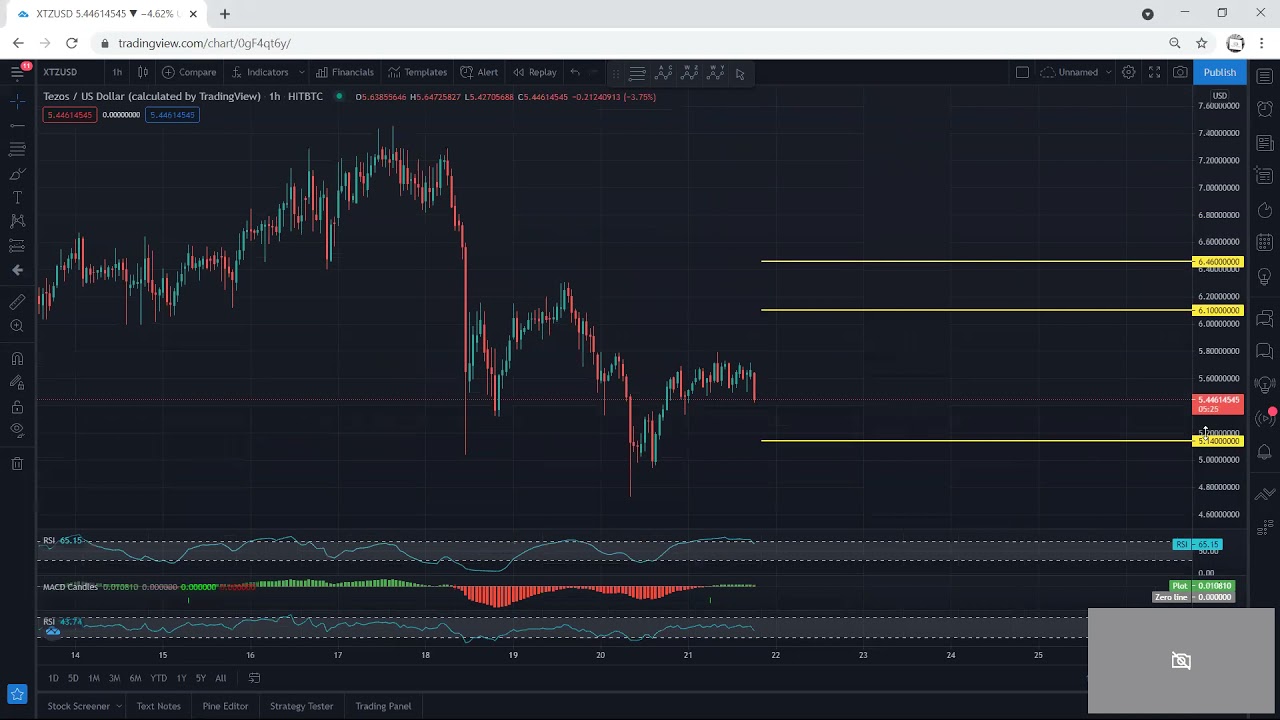Open the notifications bell panel
The height and width of the screenshot is (720, 1280).
pos(1265,452)
